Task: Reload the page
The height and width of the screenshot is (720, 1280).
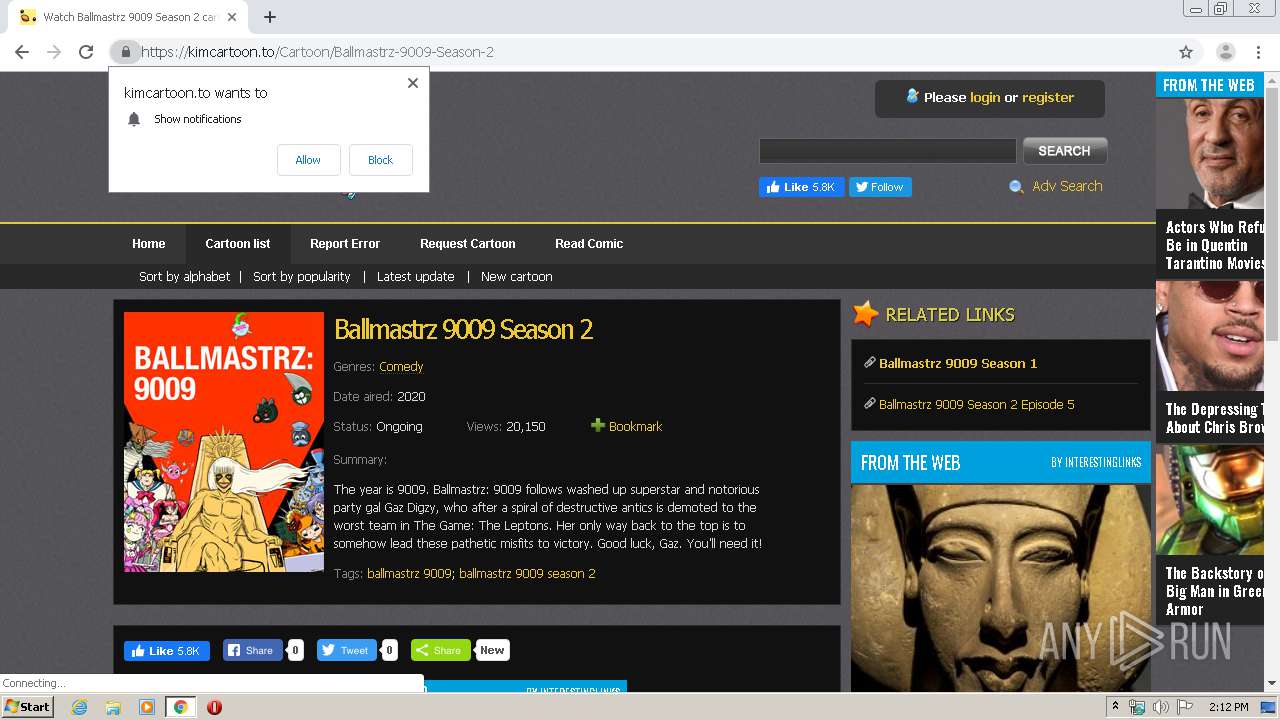Action: (x=86, y=52)
